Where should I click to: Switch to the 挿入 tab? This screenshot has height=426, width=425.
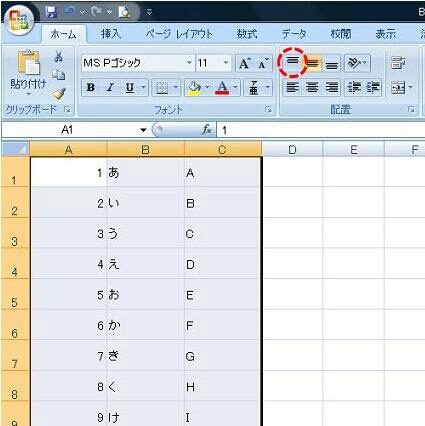point(111,34)
